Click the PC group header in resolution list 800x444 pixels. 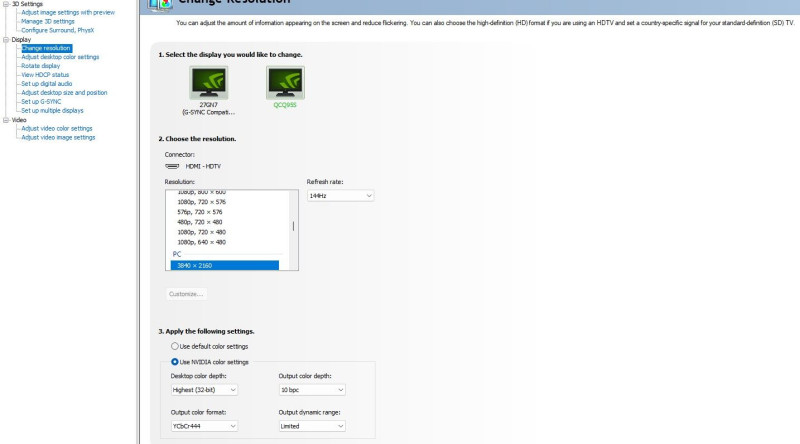(177, 254)
